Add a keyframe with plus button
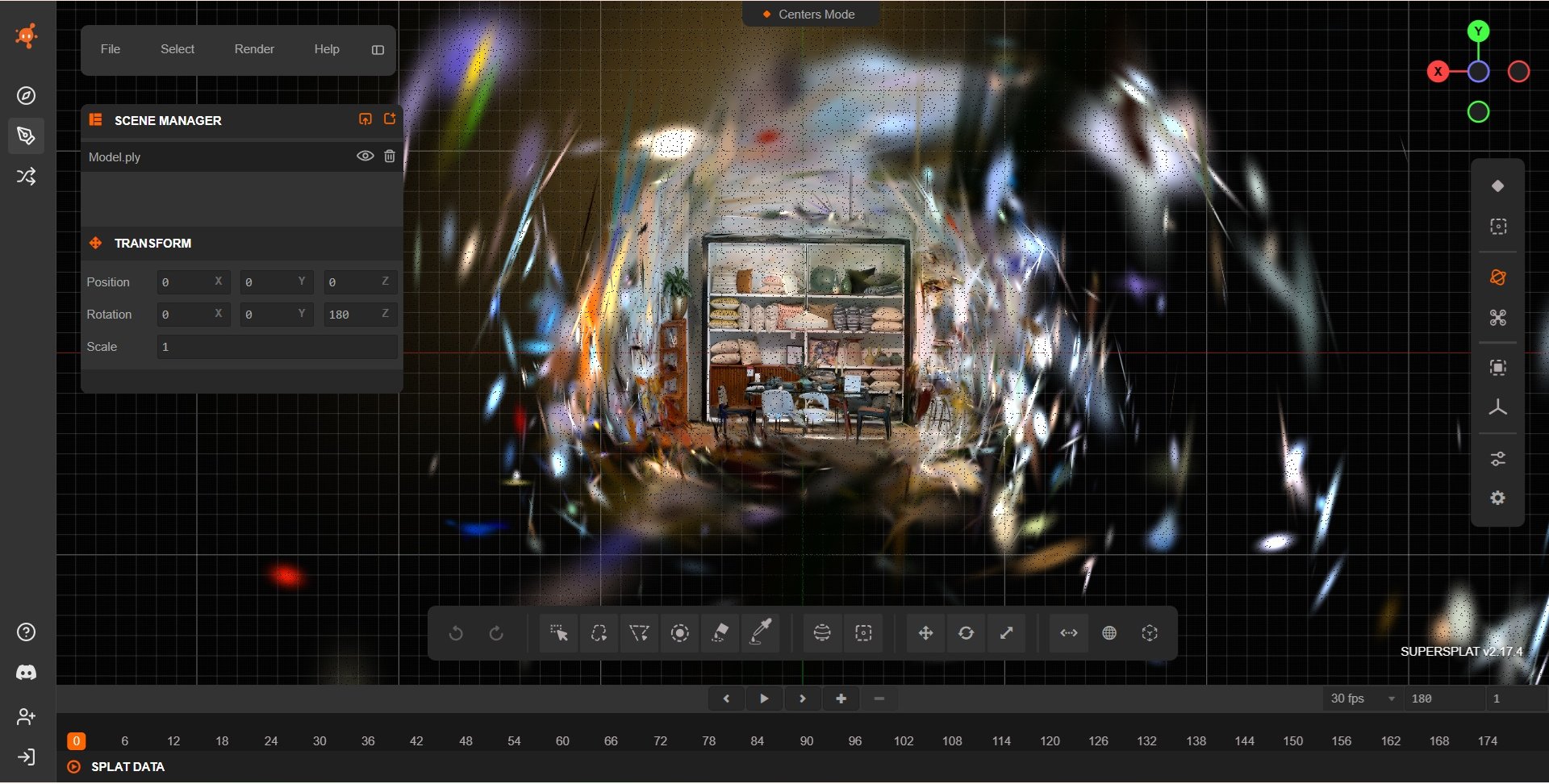The width and height of the screenshot is (1549, 784). (x=841, y=699)
